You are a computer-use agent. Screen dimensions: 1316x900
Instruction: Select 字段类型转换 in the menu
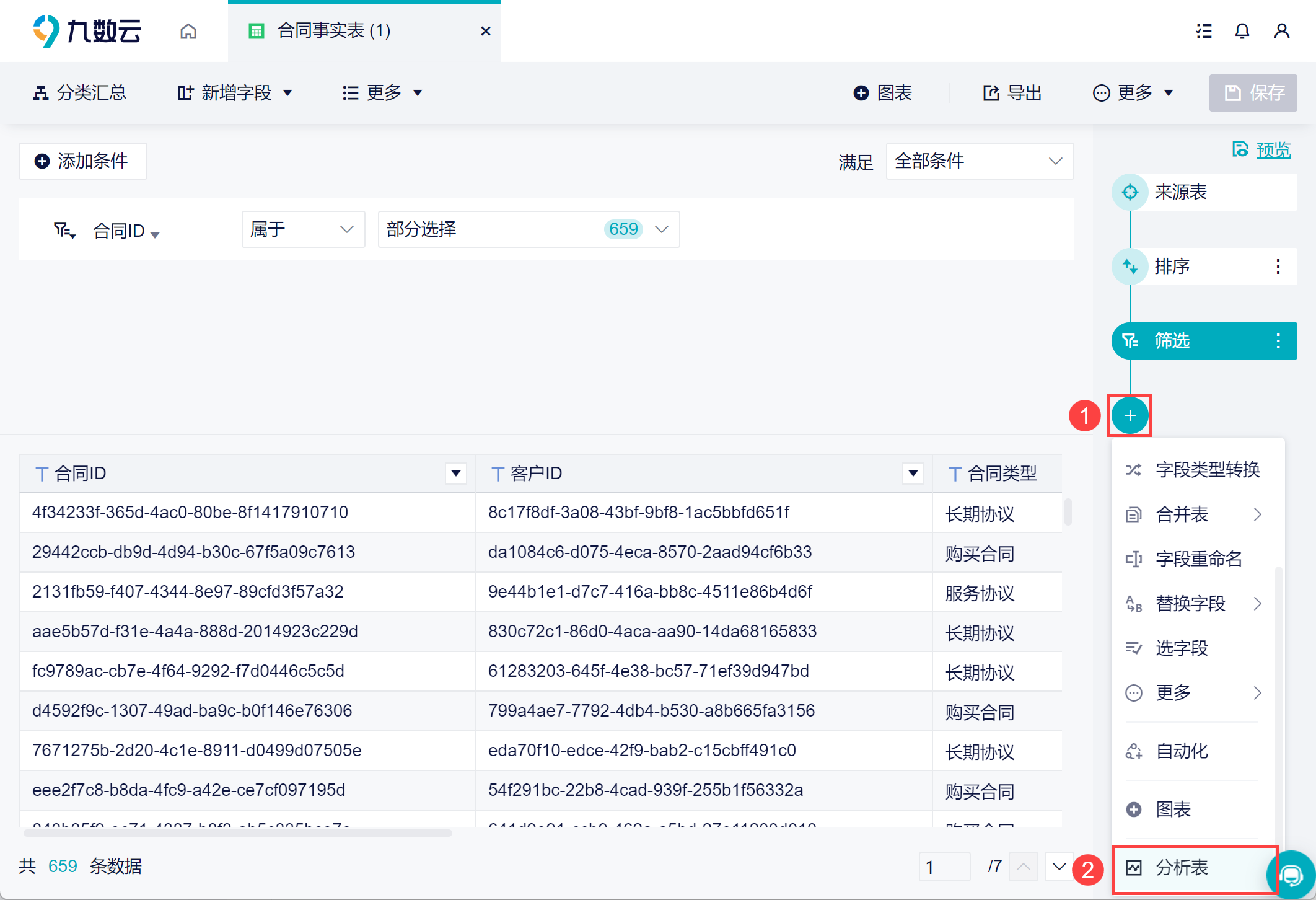click(1207, 470)
